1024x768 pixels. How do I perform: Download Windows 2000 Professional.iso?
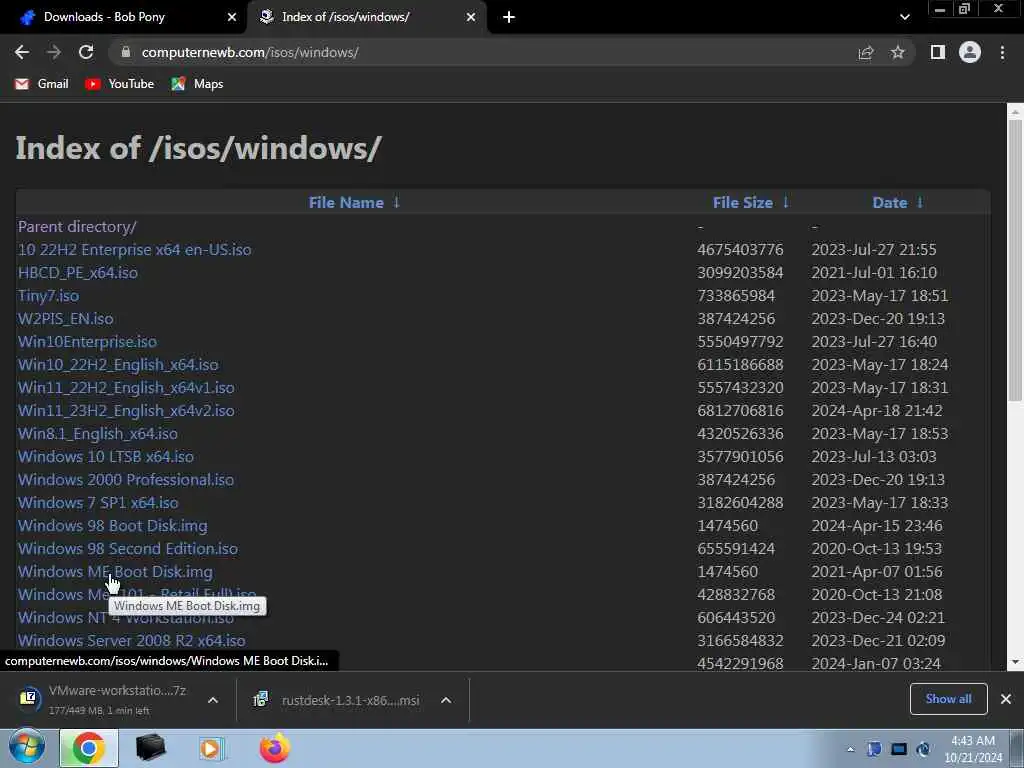coord(125,479)
